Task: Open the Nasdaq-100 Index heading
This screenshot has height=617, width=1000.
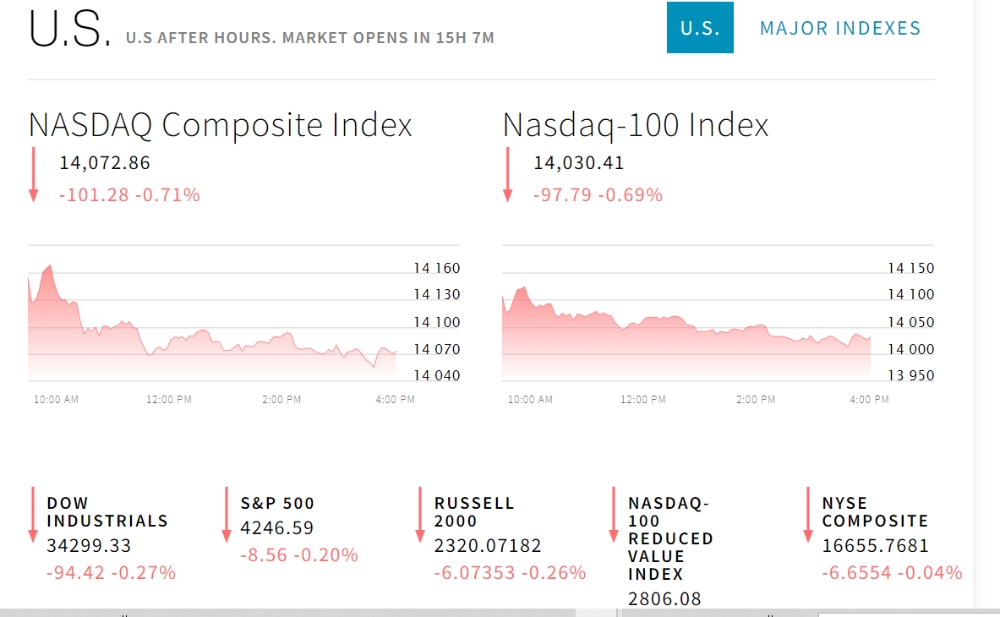Action: (x=635, y=124)
